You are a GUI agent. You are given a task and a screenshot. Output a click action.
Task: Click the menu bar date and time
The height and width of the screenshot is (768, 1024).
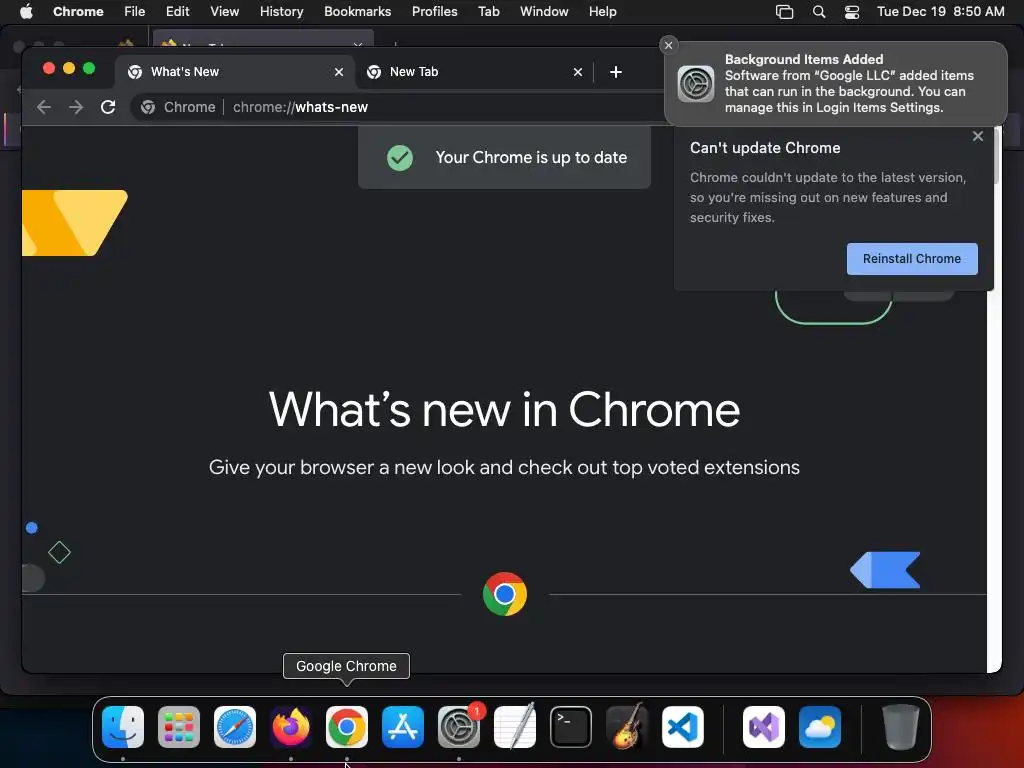(940, 12)
